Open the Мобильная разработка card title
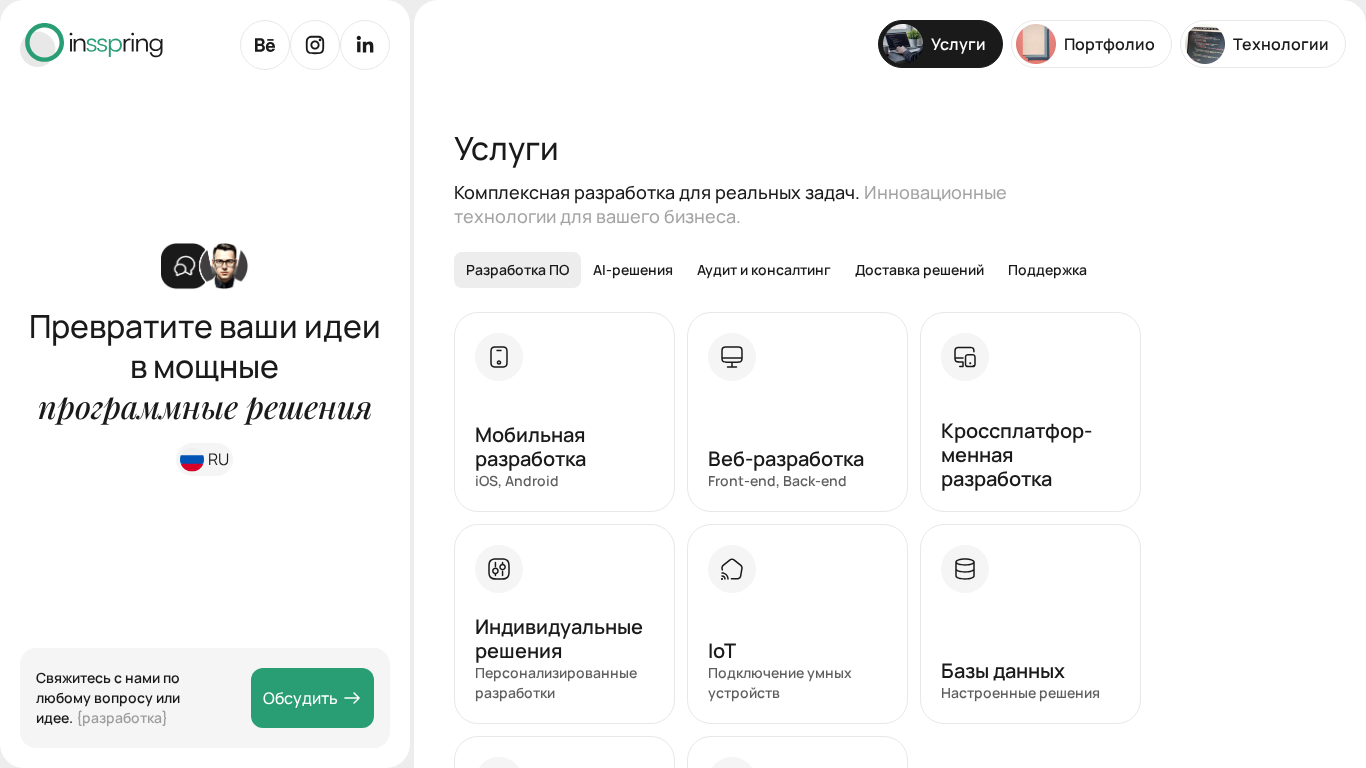The height and width of the screenshot is (768, 1366). [531, 447]
